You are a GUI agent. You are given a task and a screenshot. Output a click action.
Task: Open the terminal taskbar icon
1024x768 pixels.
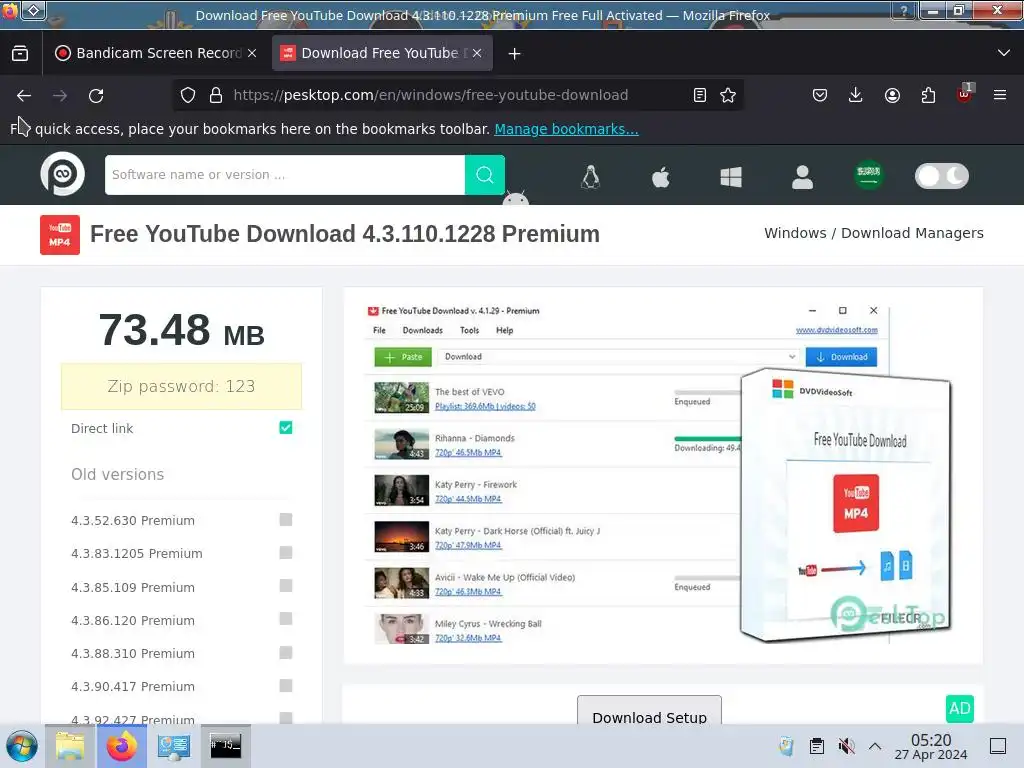point(225,745)
